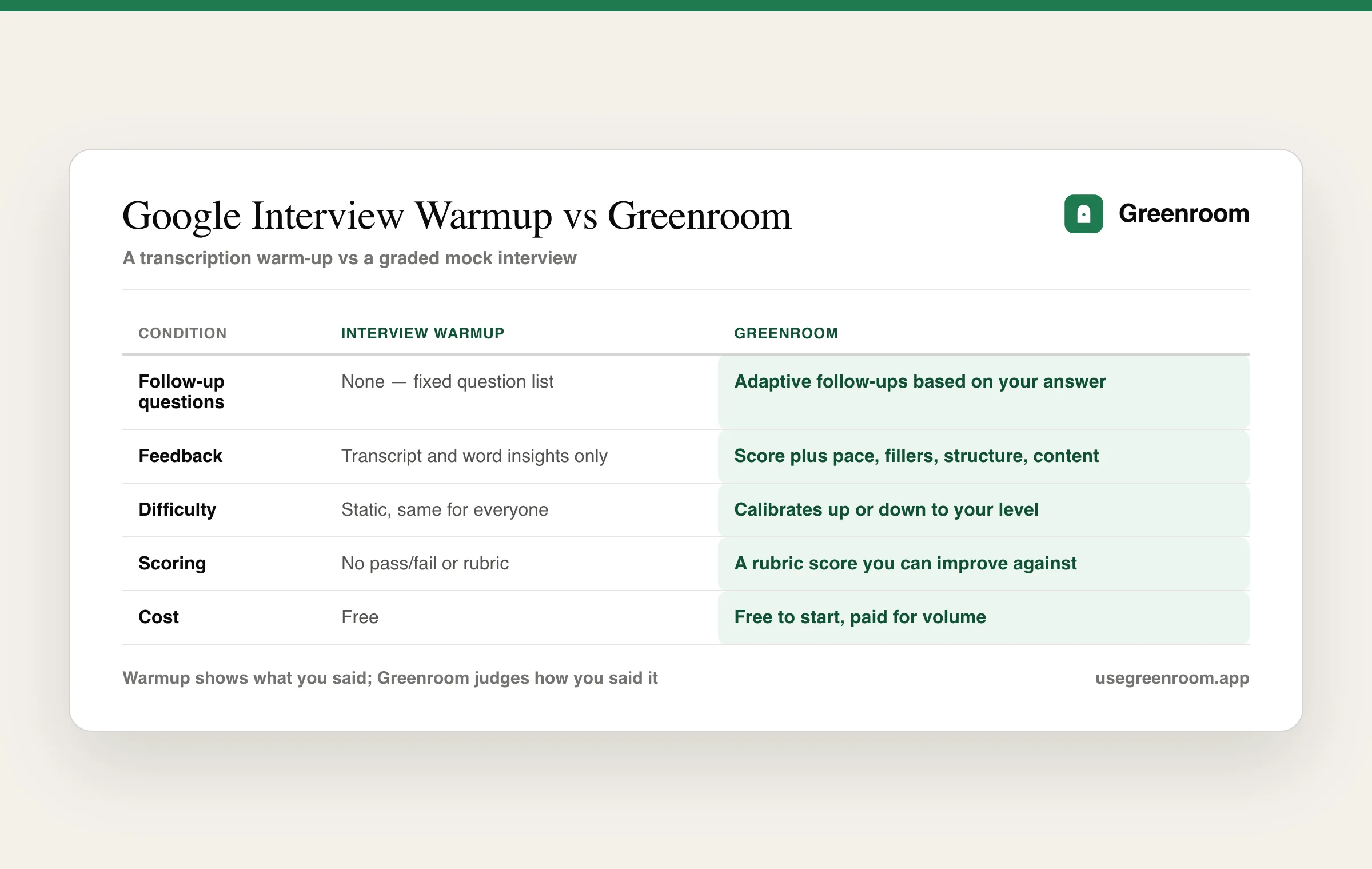Image resolution: width=1372 pixels, height=869 pixels.
Task: Click 'Static, same for everyone' cell
Action: coord(444,509)
